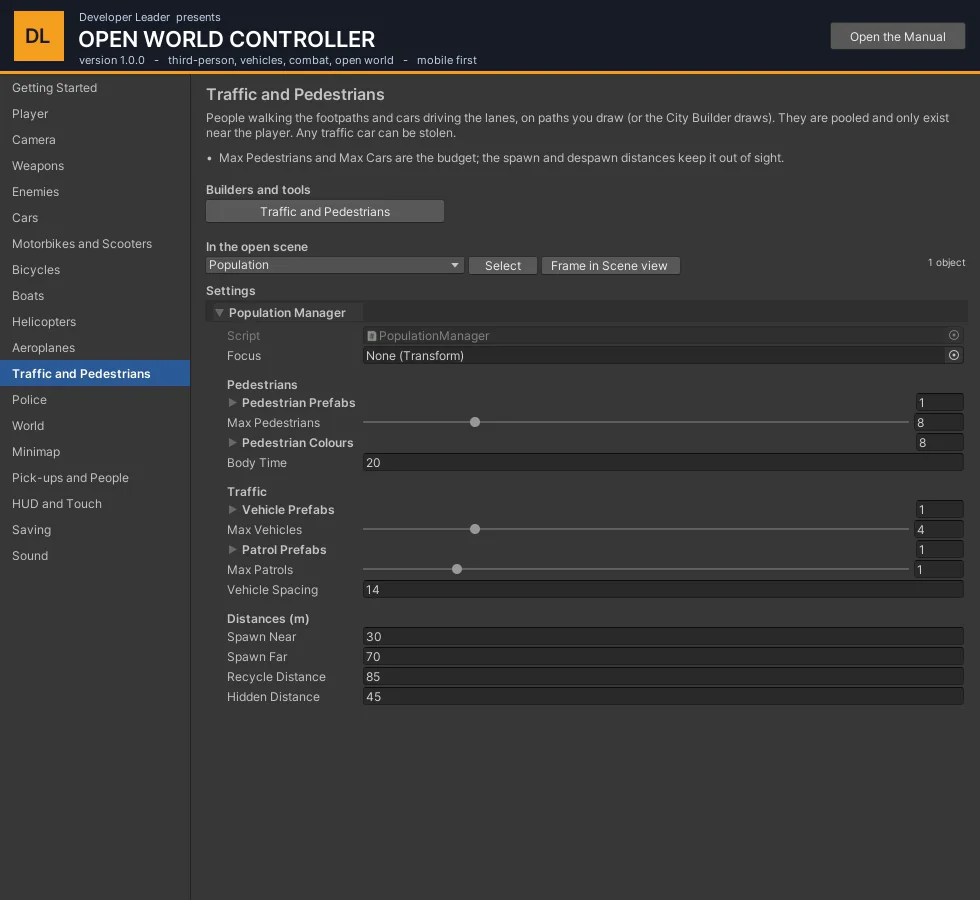
Task: Adjust the Max Patrols slider
Action: tap(457, 569)
